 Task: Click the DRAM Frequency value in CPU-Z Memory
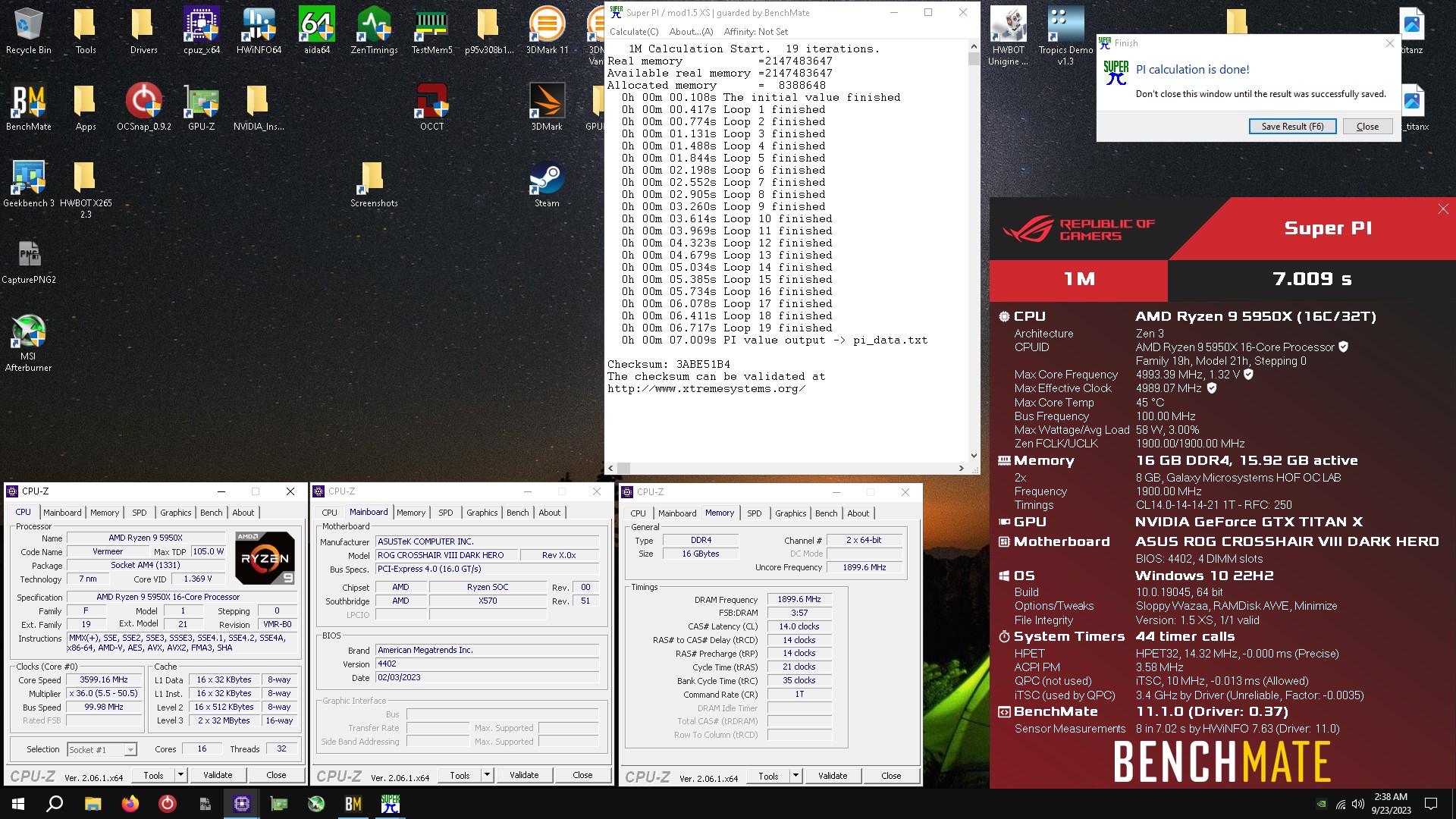click(x=799, y=599)
